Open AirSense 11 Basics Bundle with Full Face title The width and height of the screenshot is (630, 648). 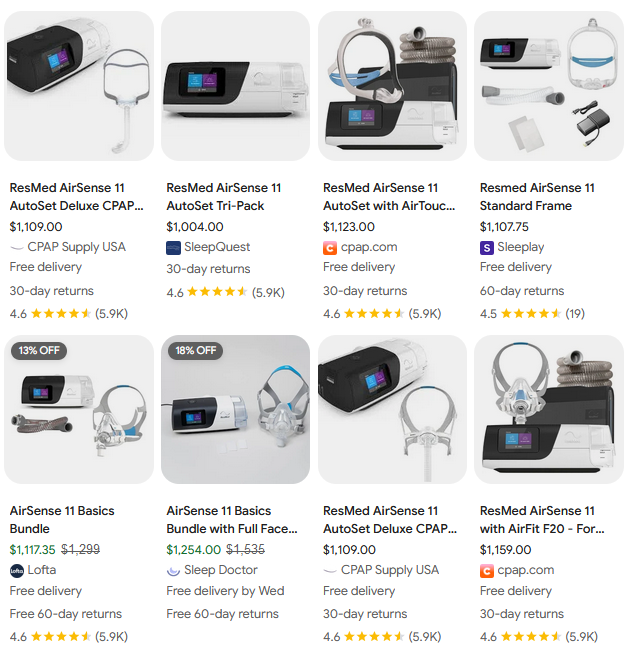coord(232,520)
